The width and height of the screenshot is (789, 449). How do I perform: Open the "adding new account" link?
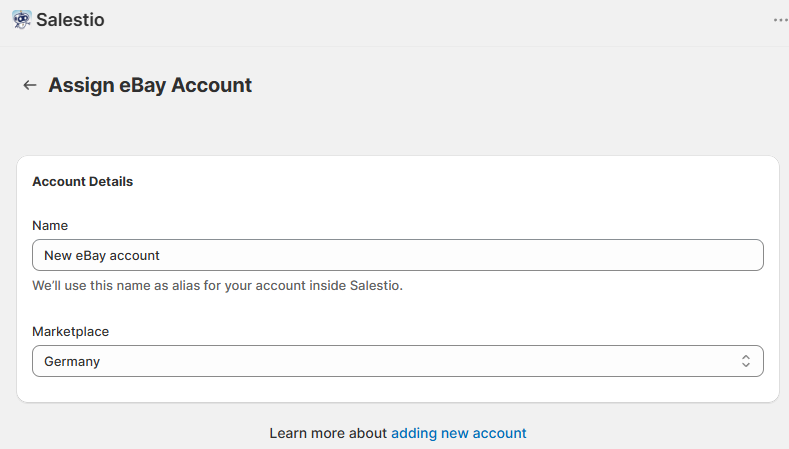tap(458, 433)
